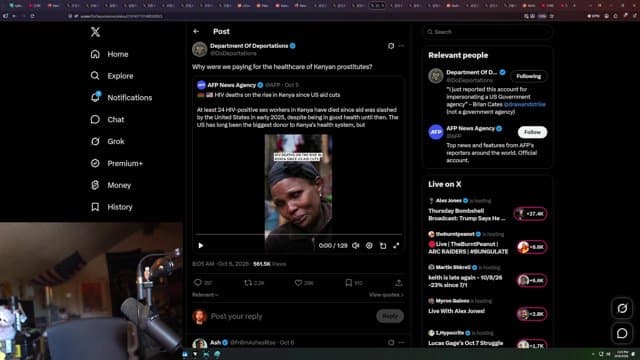Toggle video picture-in-picture icon

click(x=383, y=246)
